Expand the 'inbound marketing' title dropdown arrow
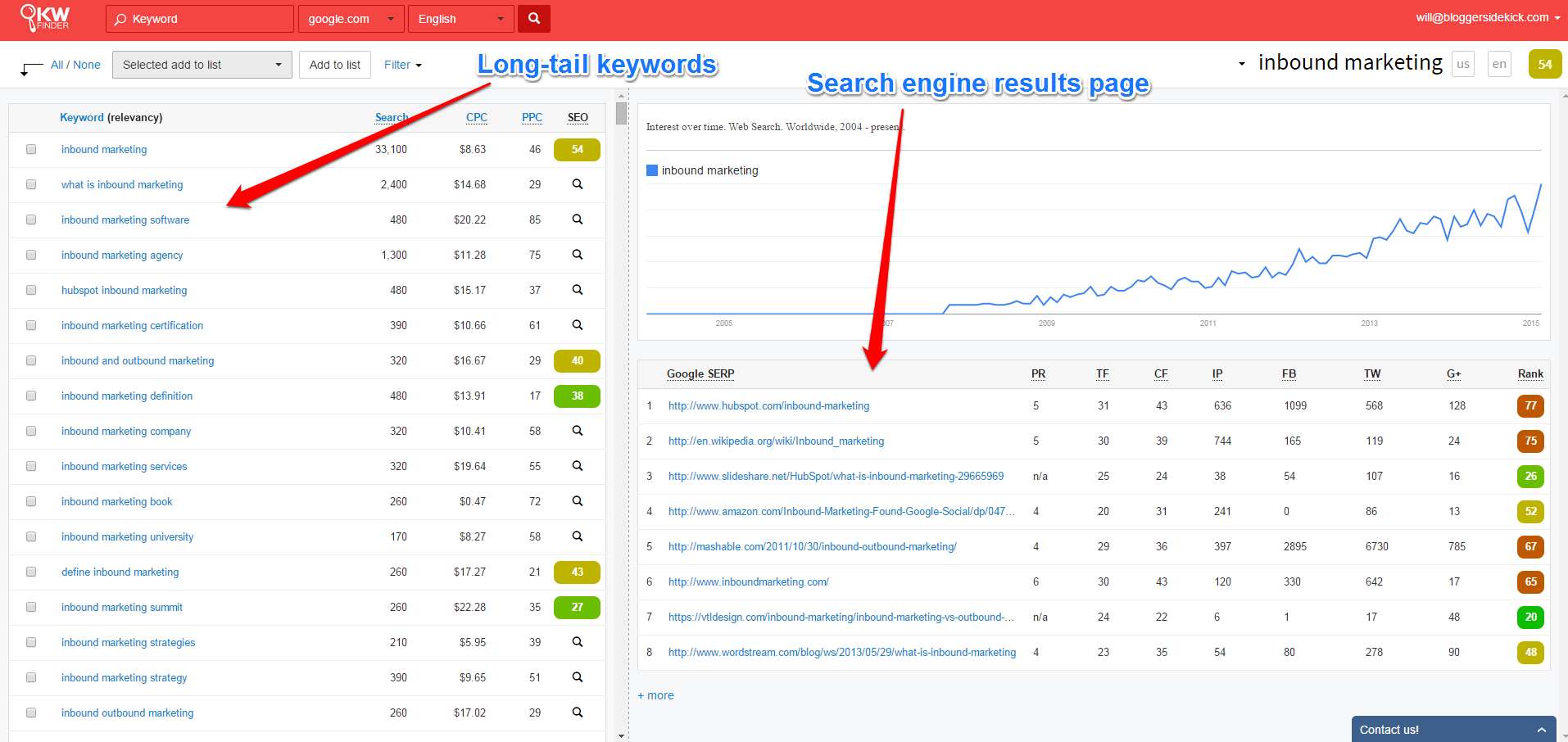Image resolution: width=1568 pixels, height=742 pixels. [x=1242, y=64]
